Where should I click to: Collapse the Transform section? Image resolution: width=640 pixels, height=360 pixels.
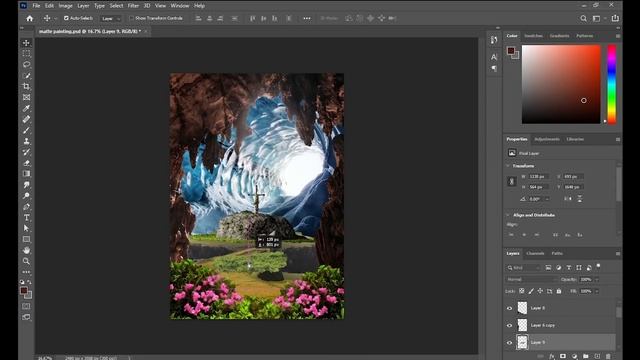(508, 166)
